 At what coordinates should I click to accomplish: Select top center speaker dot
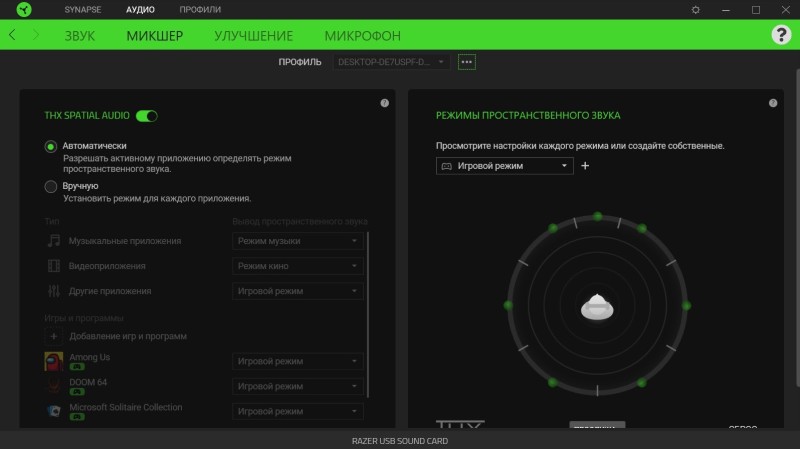coord(597,216)
